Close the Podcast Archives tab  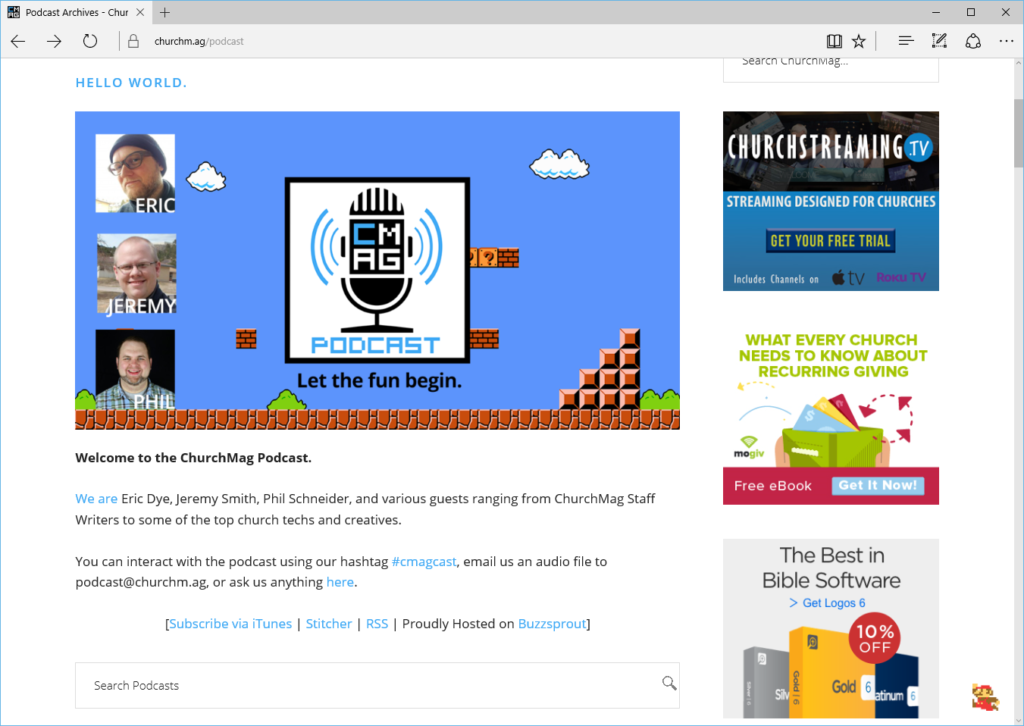pos(140,12)
